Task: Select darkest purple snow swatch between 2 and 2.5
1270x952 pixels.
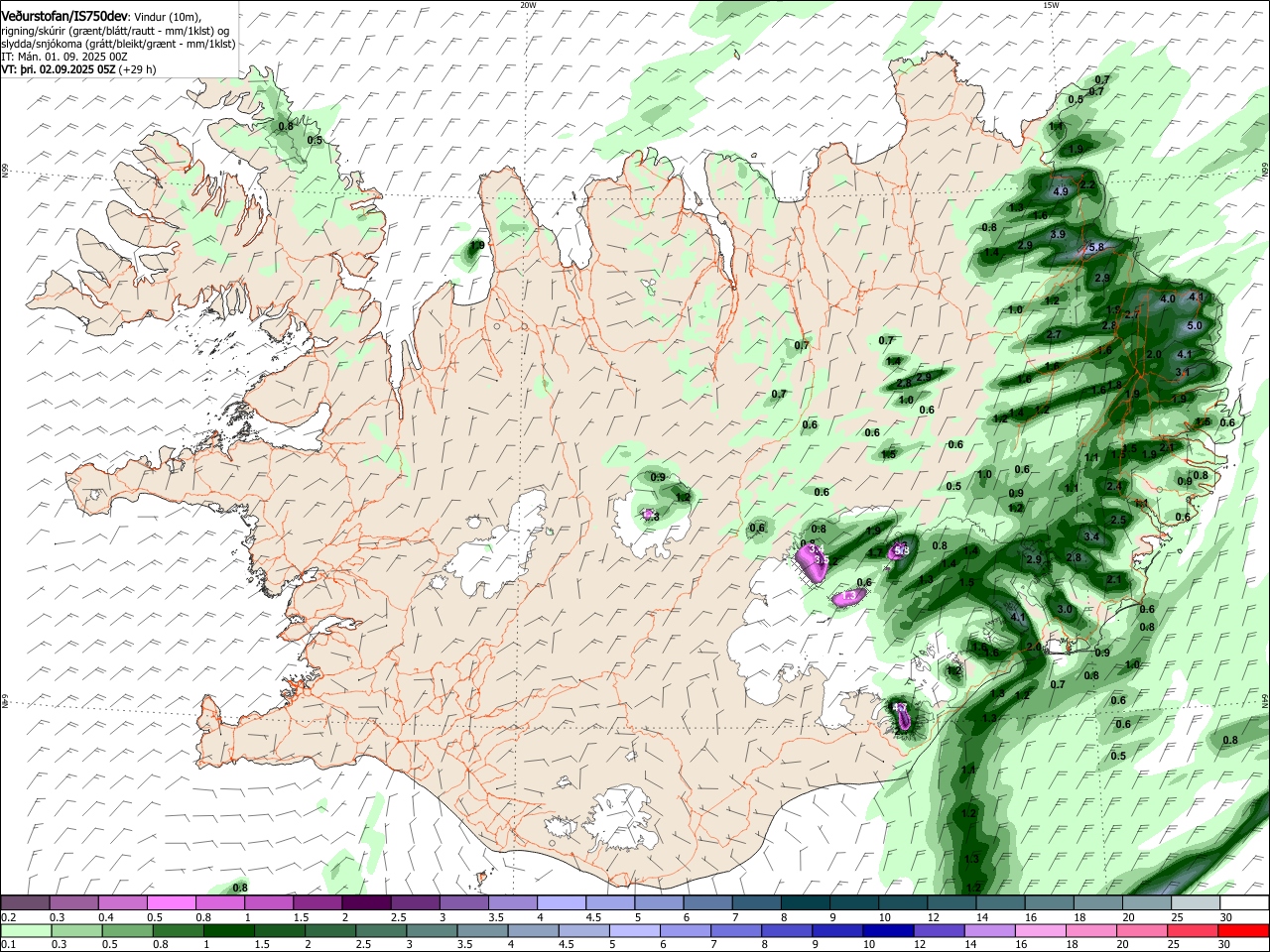Action: 366,902
